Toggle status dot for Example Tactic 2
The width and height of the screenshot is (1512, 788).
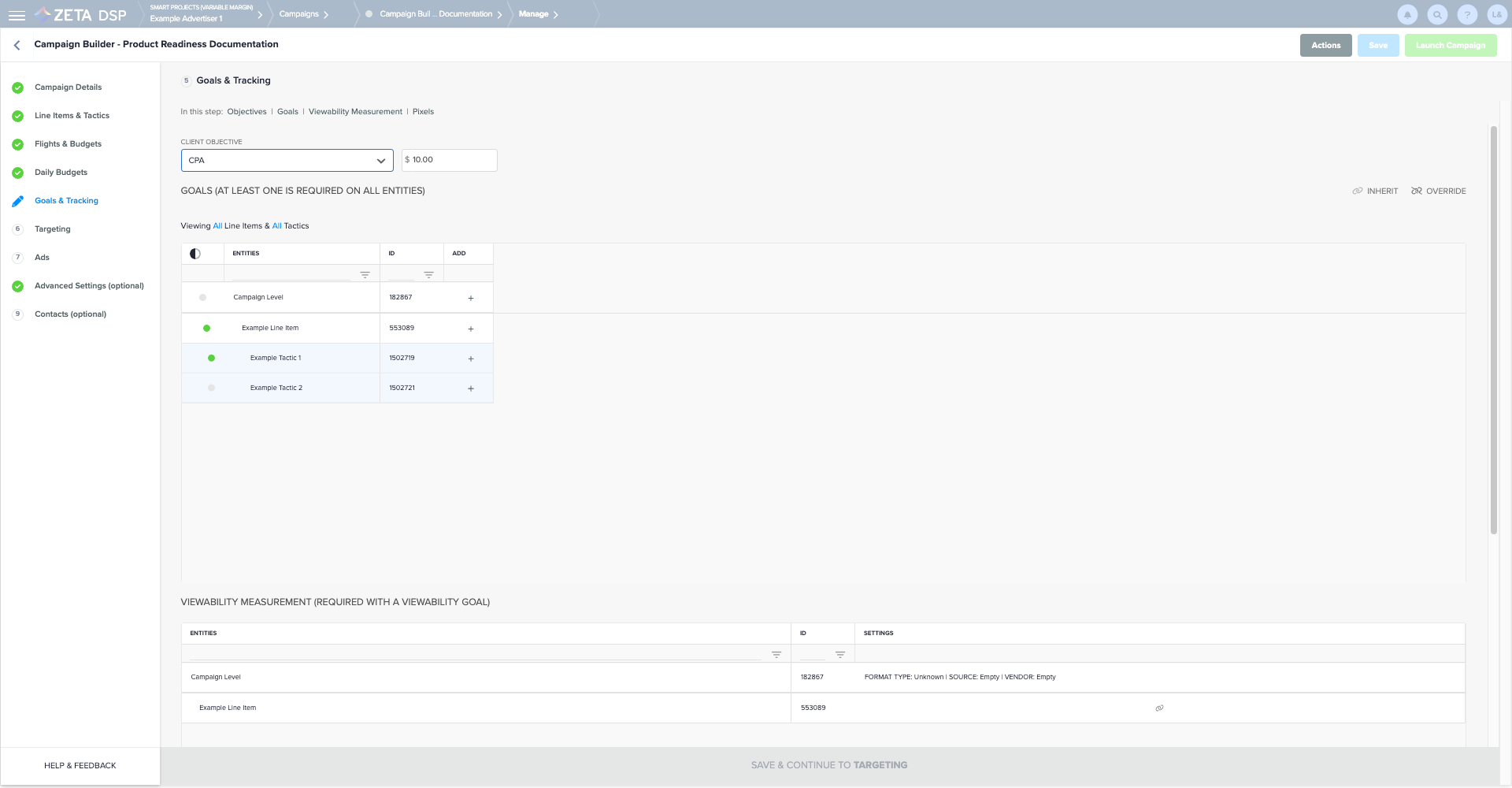pyautogui.click(x=211, y=388)
